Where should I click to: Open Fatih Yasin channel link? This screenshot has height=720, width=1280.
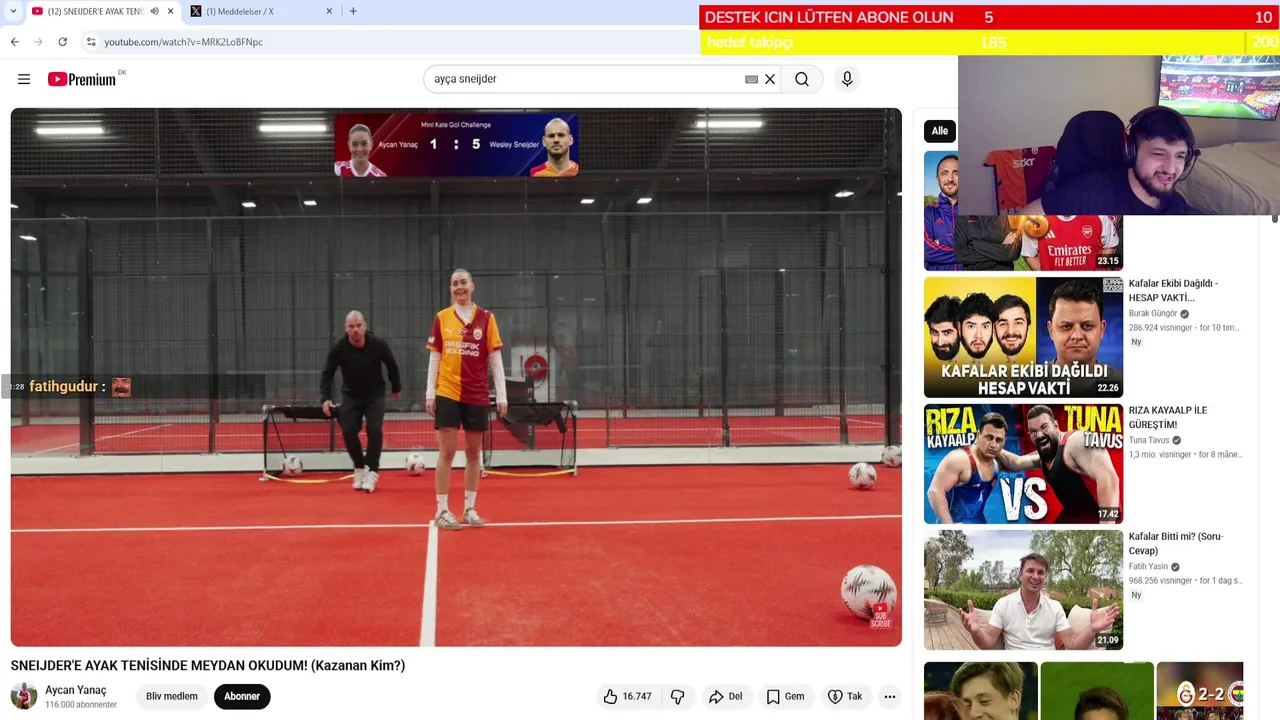[1148, 566]
